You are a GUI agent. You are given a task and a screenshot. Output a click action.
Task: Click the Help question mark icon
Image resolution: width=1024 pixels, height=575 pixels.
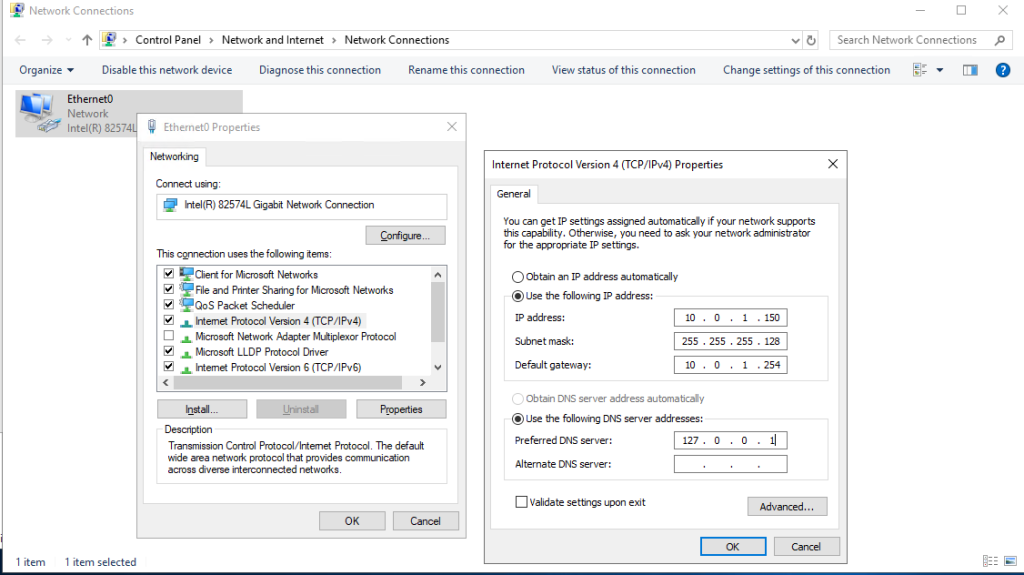click(1002, 70)
